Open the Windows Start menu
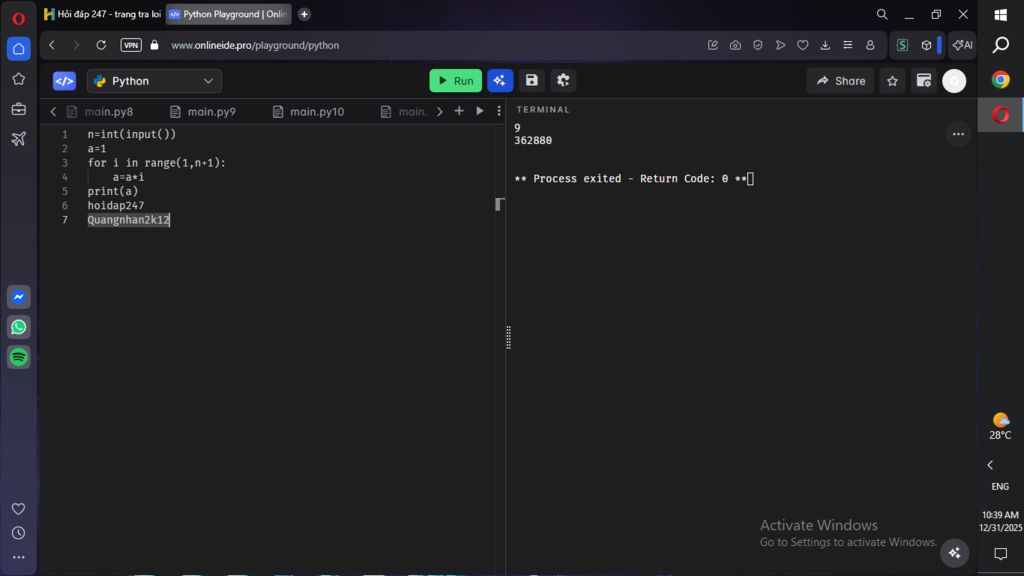Image resolution: width=1024 pixels, height=576 pixels. [x=1000, y=14]
